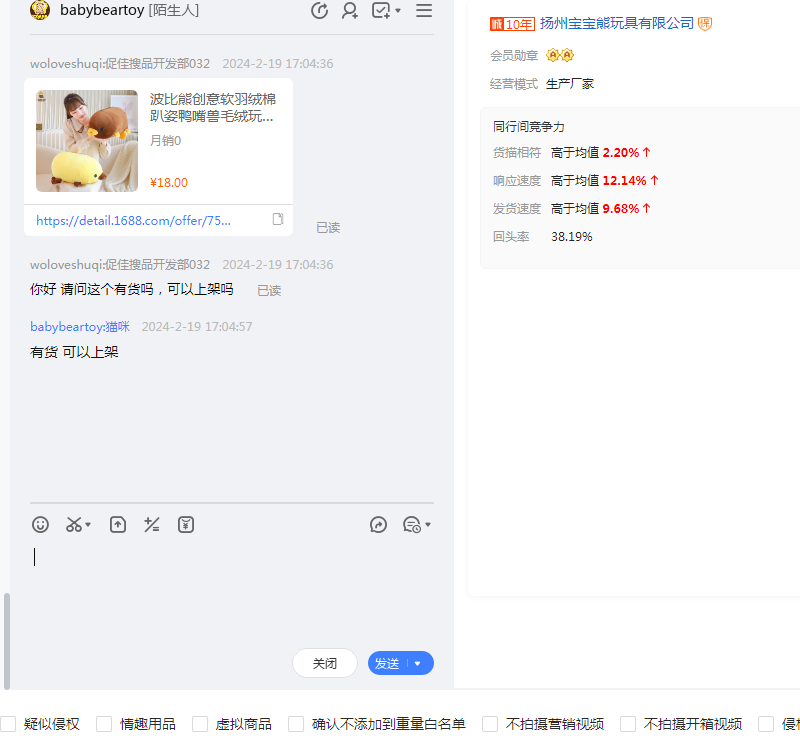
Task: Open the detail.1688.com offer link
Action: (x=133, y=220)
